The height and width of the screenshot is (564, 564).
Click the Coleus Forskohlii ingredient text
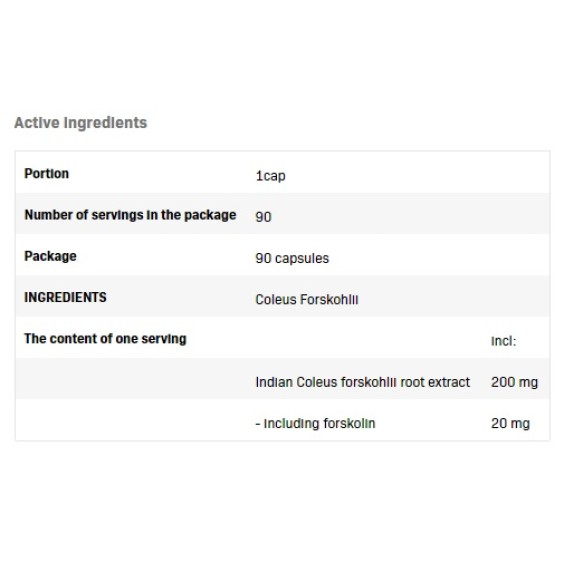point(307,299)
